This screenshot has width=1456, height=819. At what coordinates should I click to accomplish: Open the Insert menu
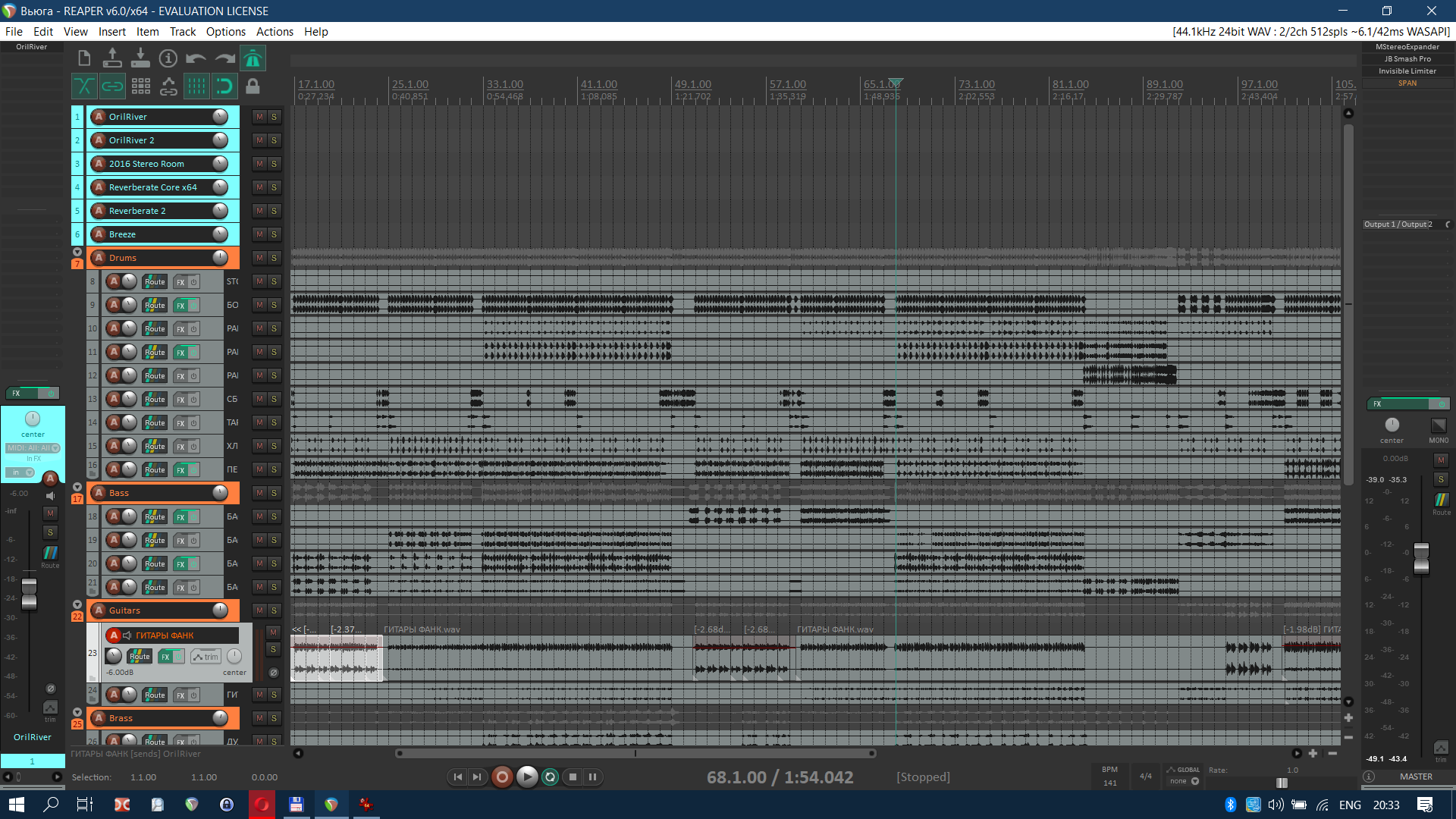pos(111,32)
